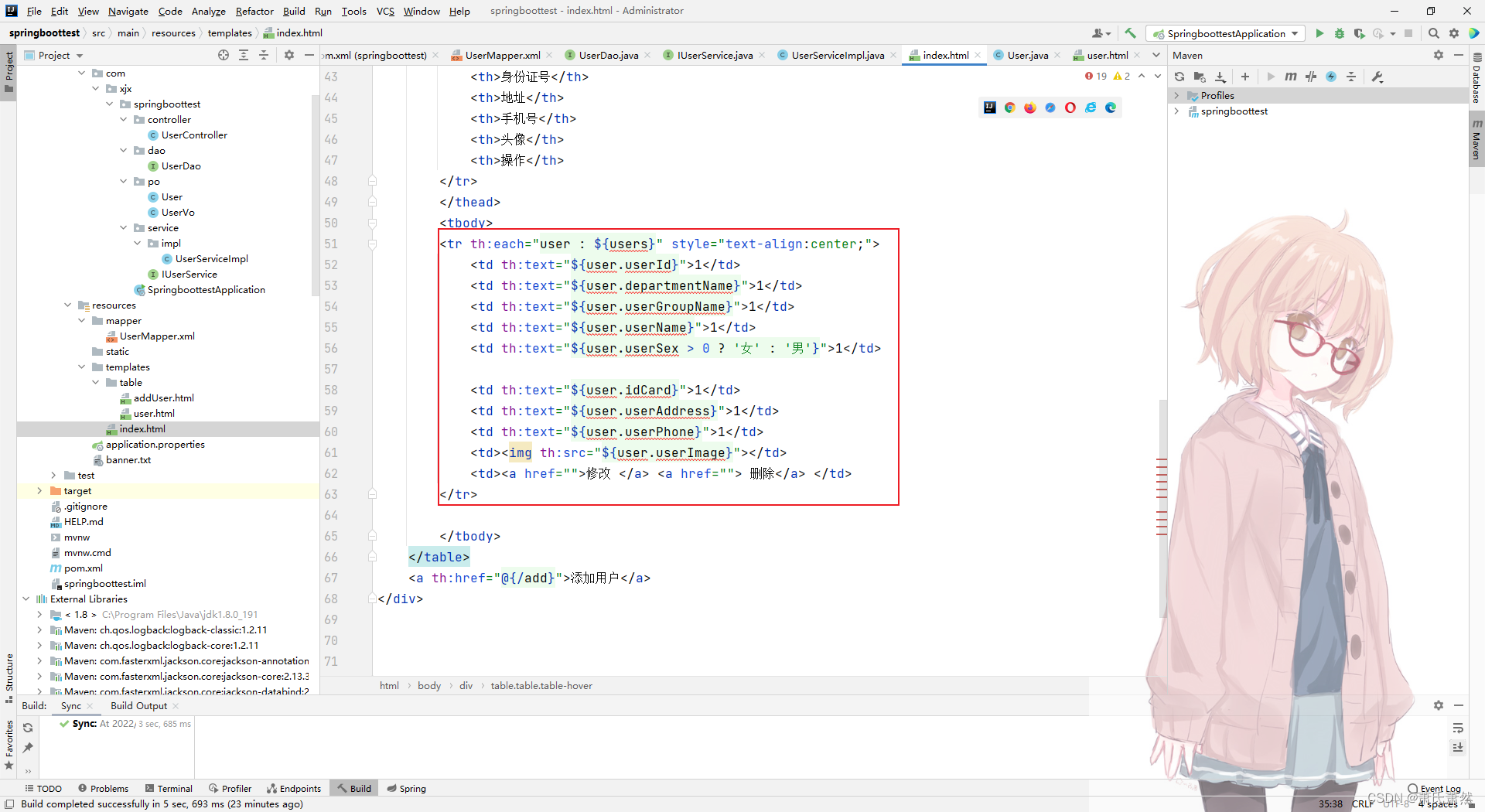Open Project panel options gear
The image size is (1485, 812).
(x=289, y=55)
